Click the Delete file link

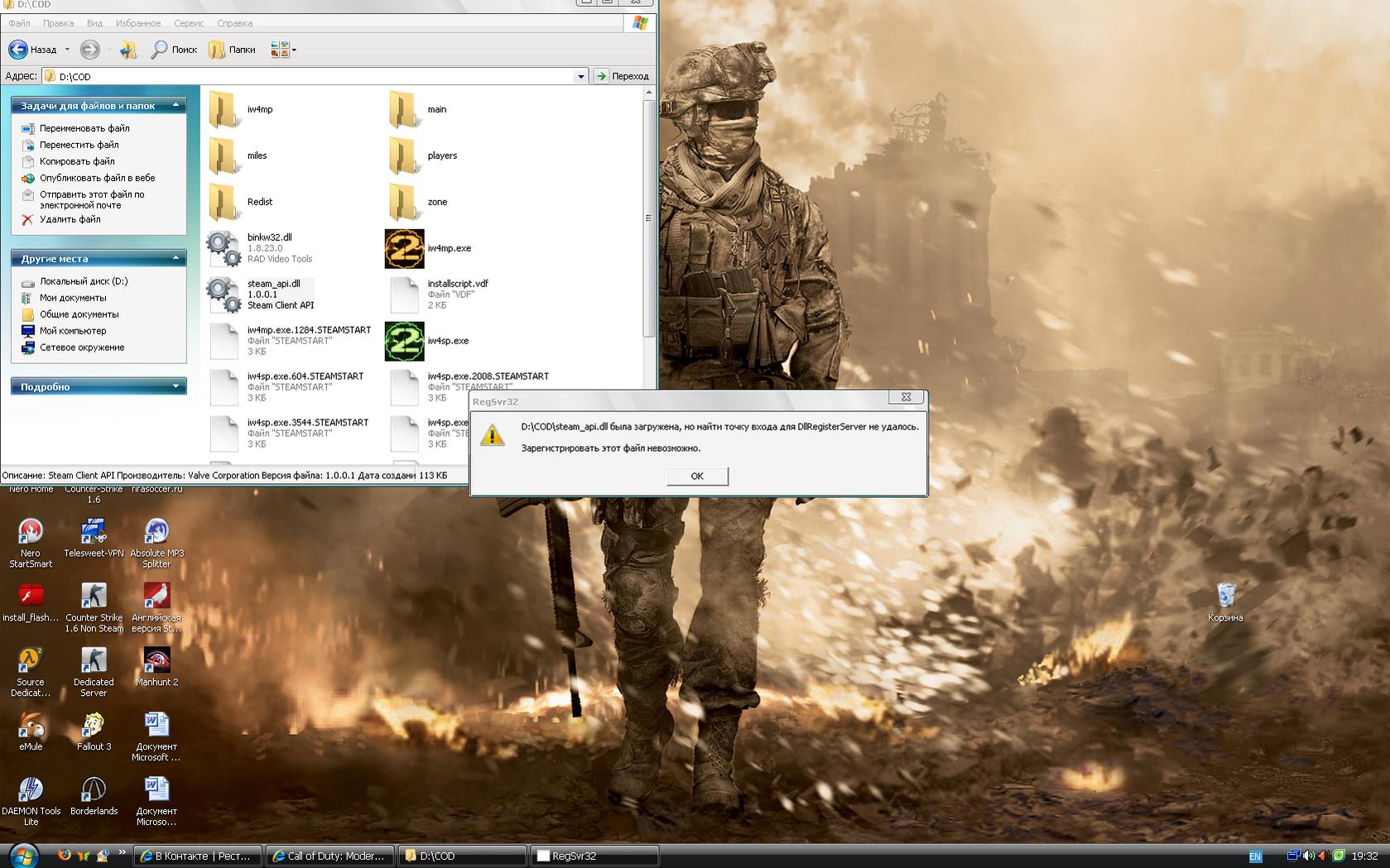coord(70,219)
